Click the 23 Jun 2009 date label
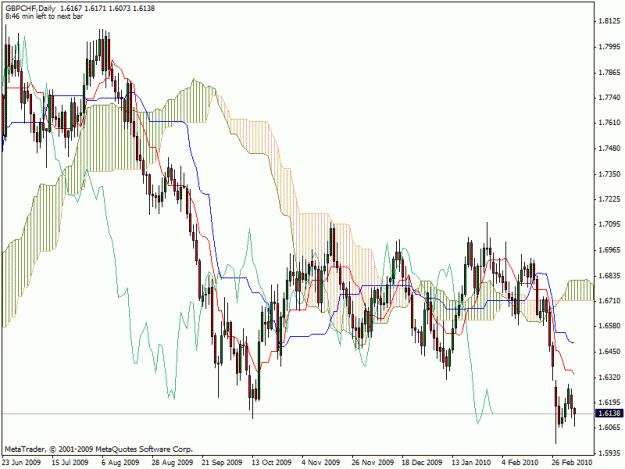The image size is (625, 469). (x=21, y=462)
